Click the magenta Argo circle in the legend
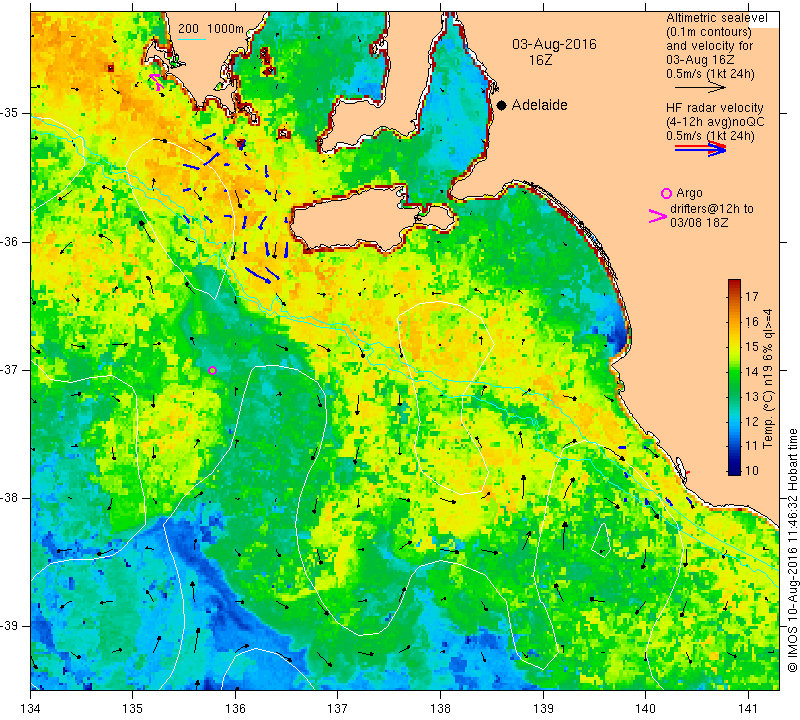800x720 pixels. click(666, 193)
